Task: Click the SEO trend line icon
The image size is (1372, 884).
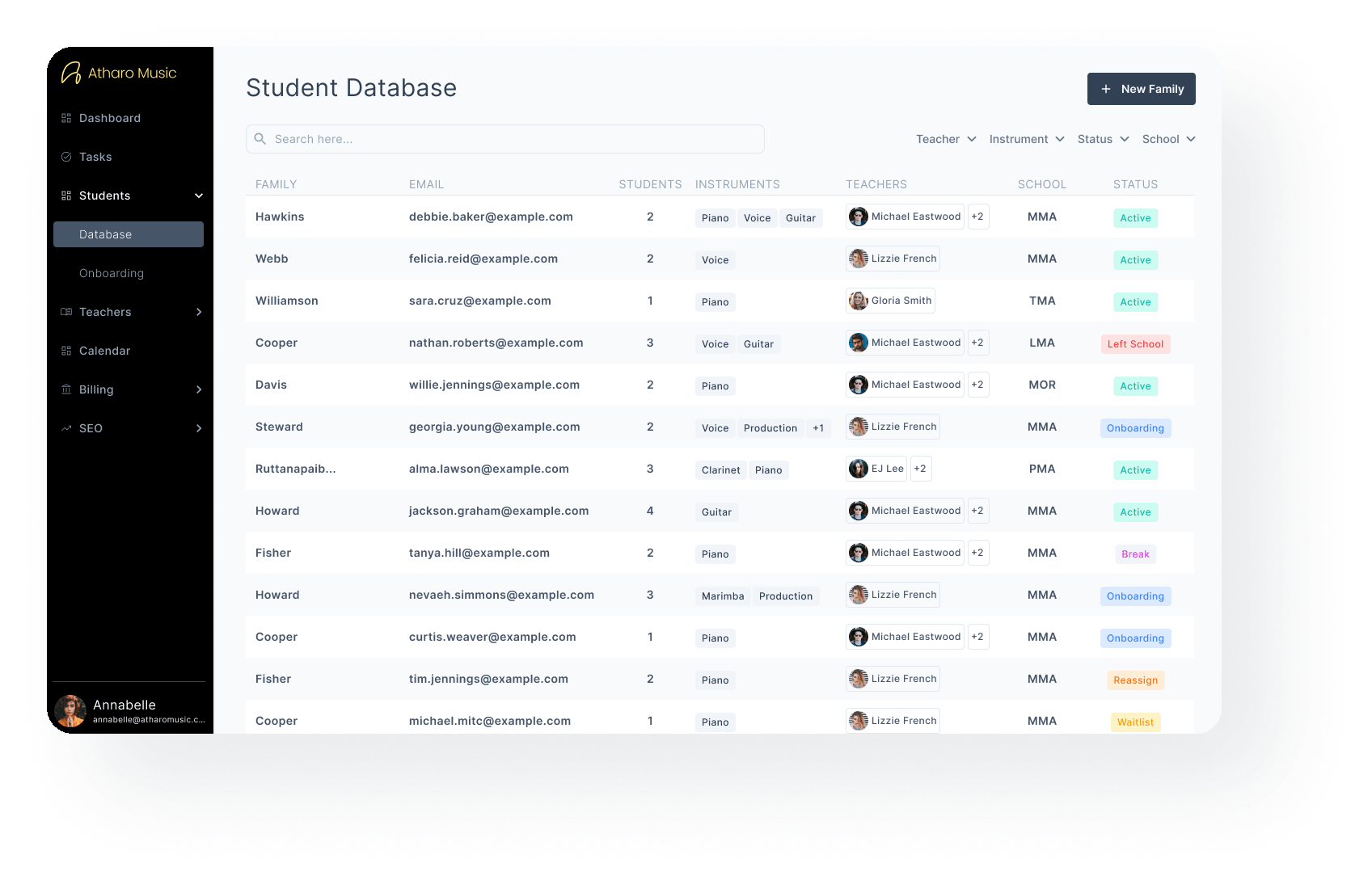Action: (x=66, y=428)
